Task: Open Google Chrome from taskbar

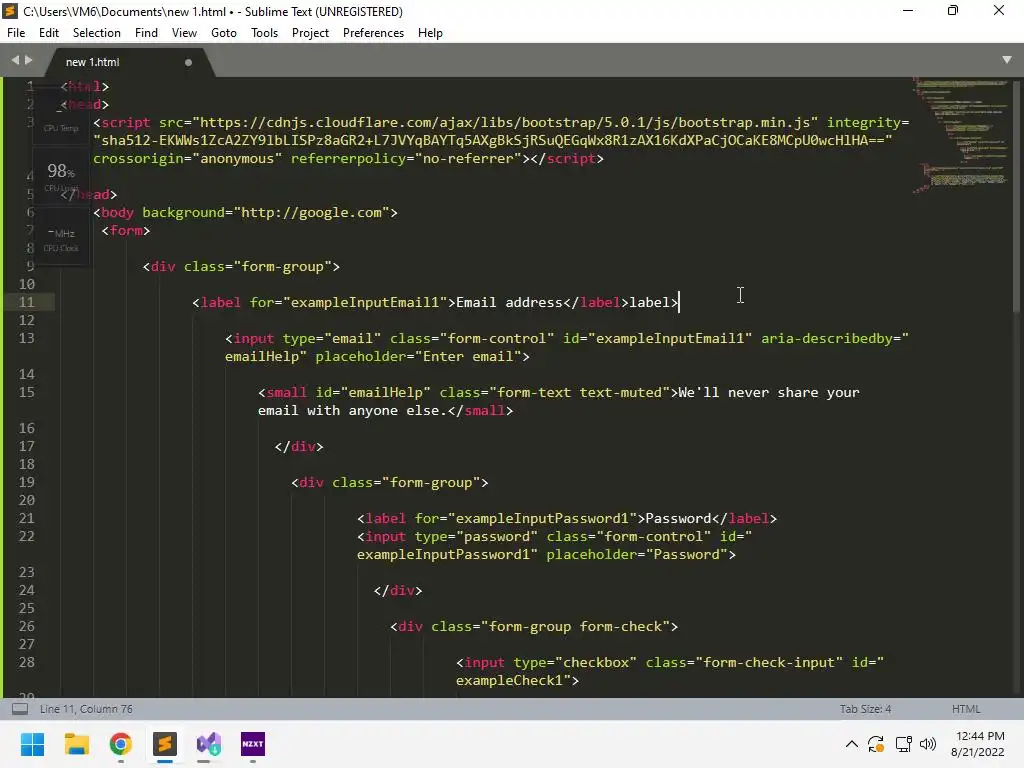Action: [x=121, y=744]
